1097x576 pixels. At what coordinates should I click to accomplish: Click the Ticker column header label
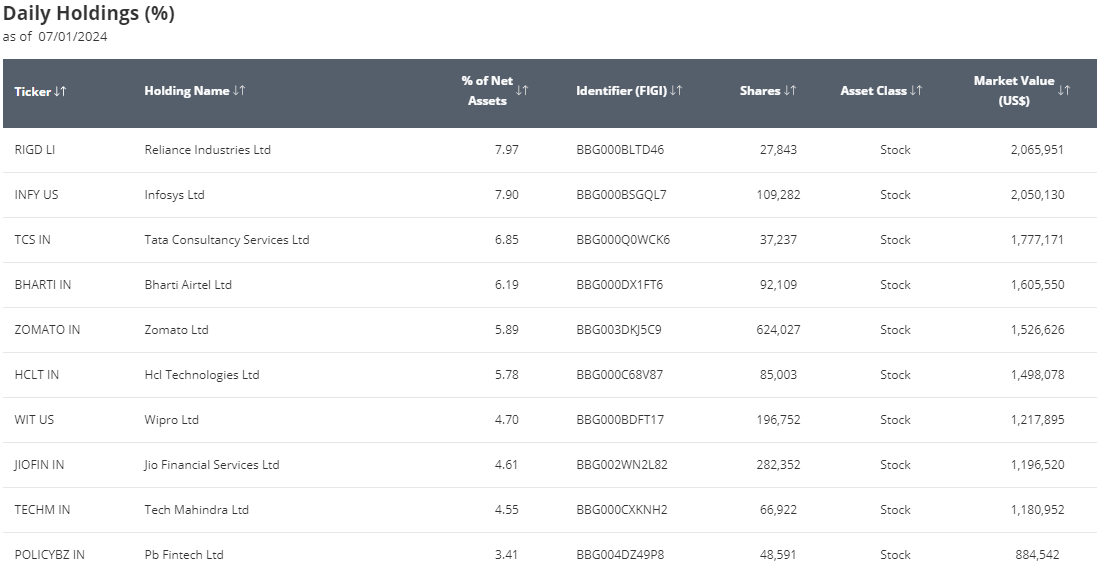[x=33, y=92]
